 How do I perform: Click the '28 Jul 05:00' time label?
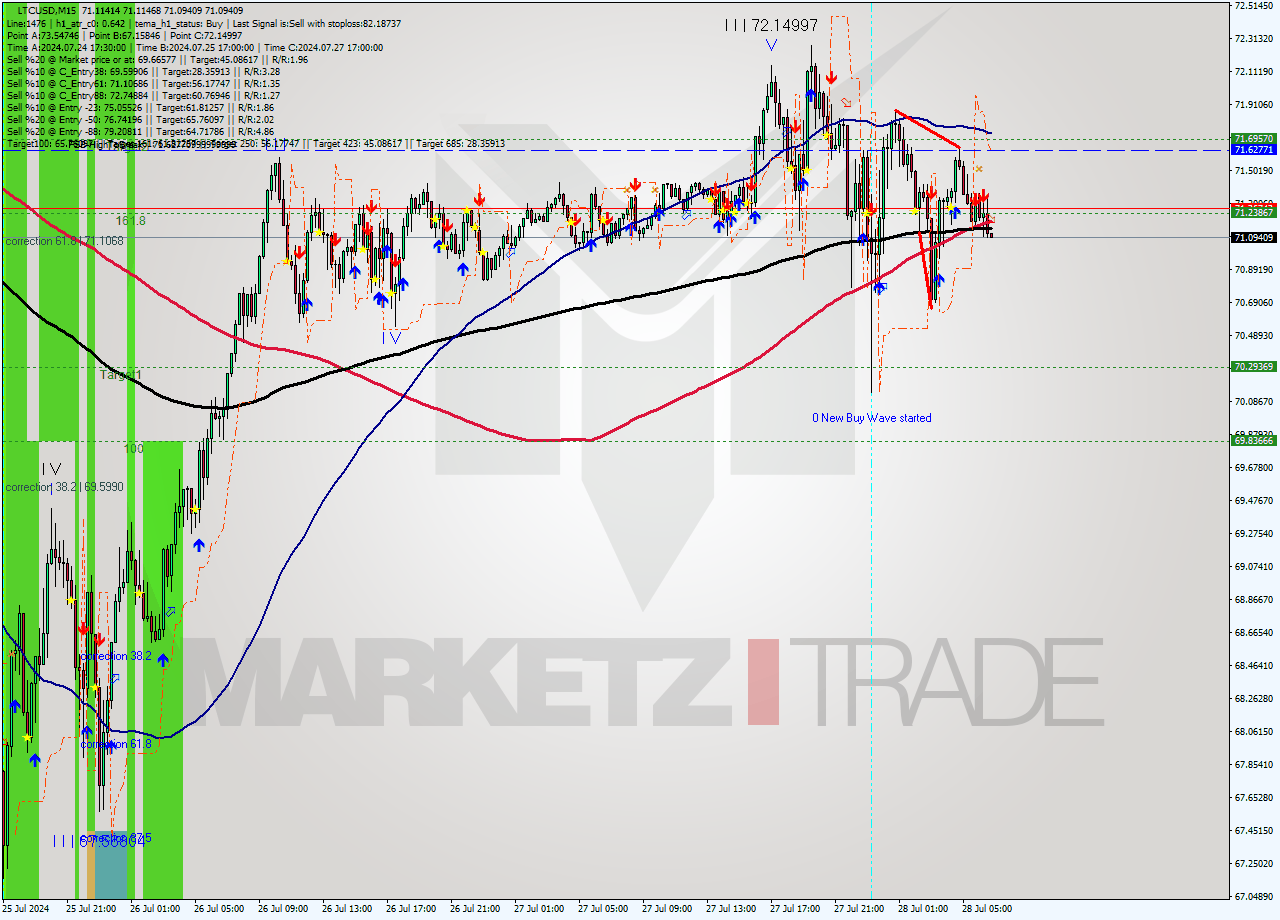tap(987, 909)
